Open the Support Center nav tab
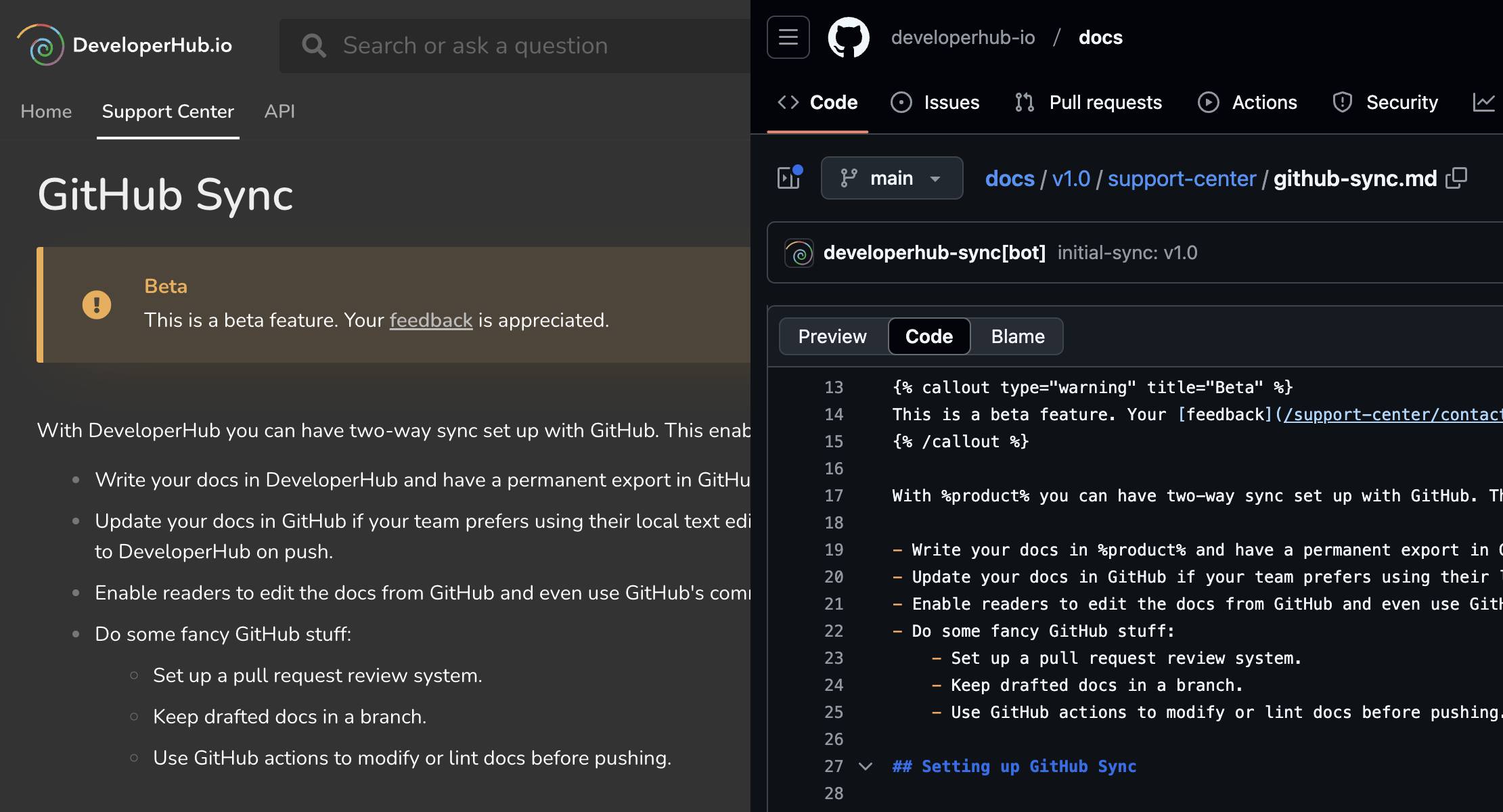1503x812 pixels. [x=168, y=111]
